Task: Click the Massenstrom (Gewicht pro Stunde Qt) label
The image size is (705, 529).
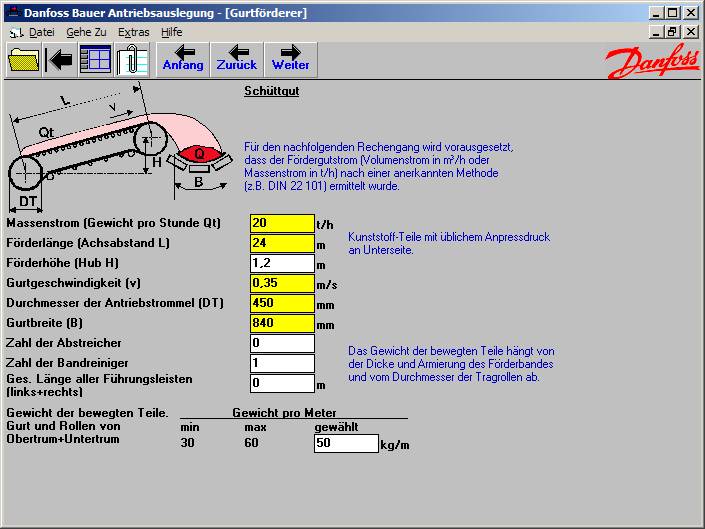Action: click(x=113, y=223)
